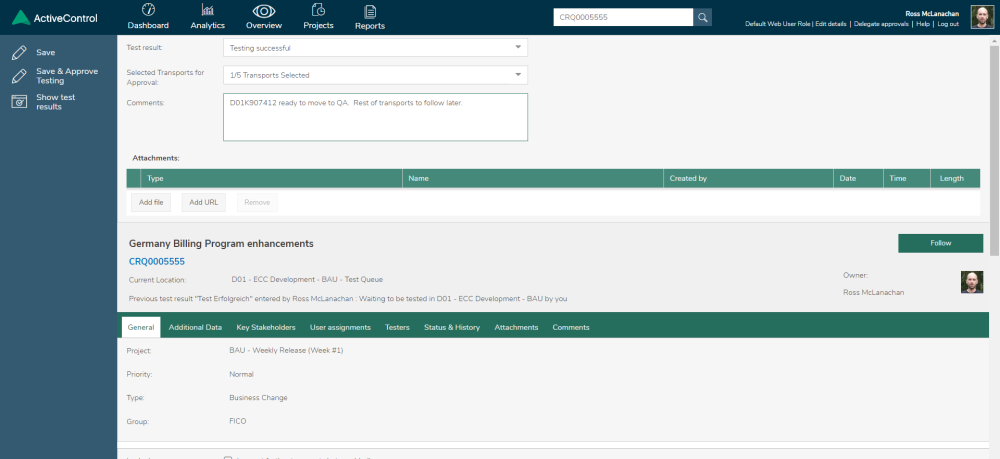The width and height of the screenshot is (1000, 459).
Task: Click the disabled Remove button
Action: tap(257, 202)
